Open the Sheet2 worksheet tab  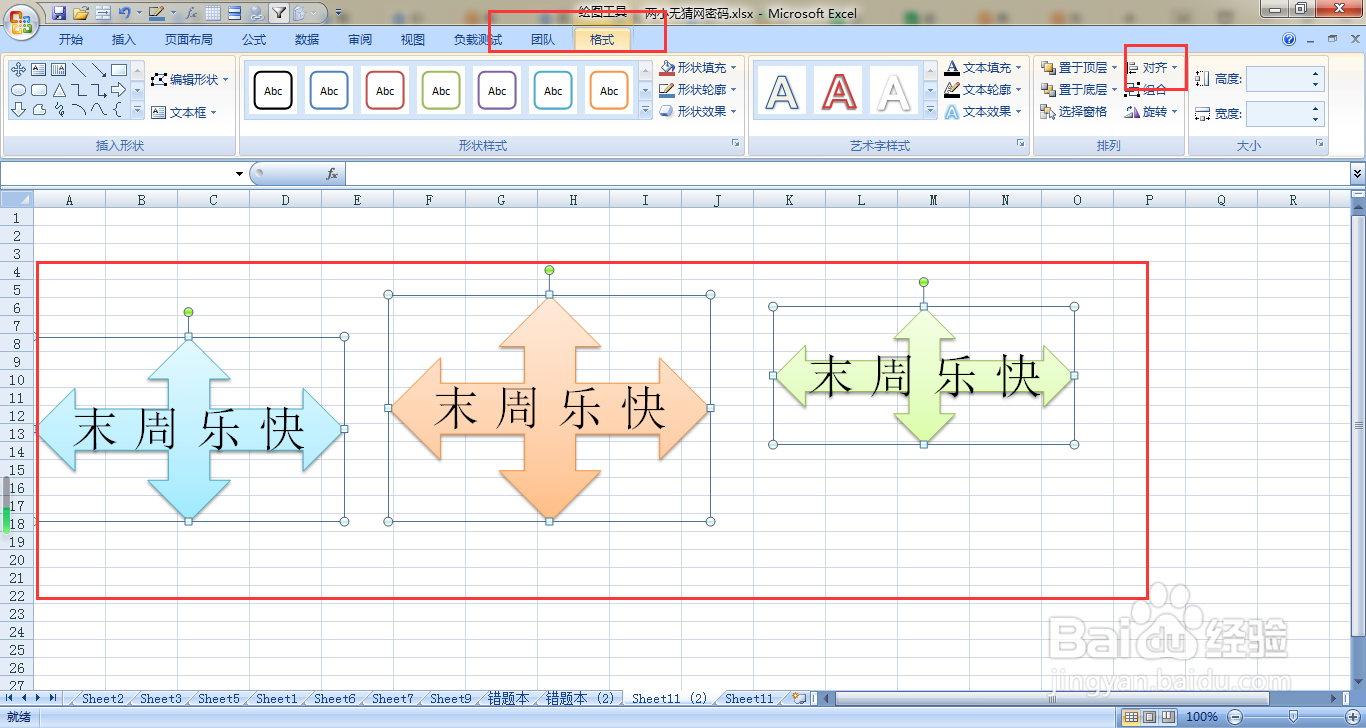pos(103,699)
